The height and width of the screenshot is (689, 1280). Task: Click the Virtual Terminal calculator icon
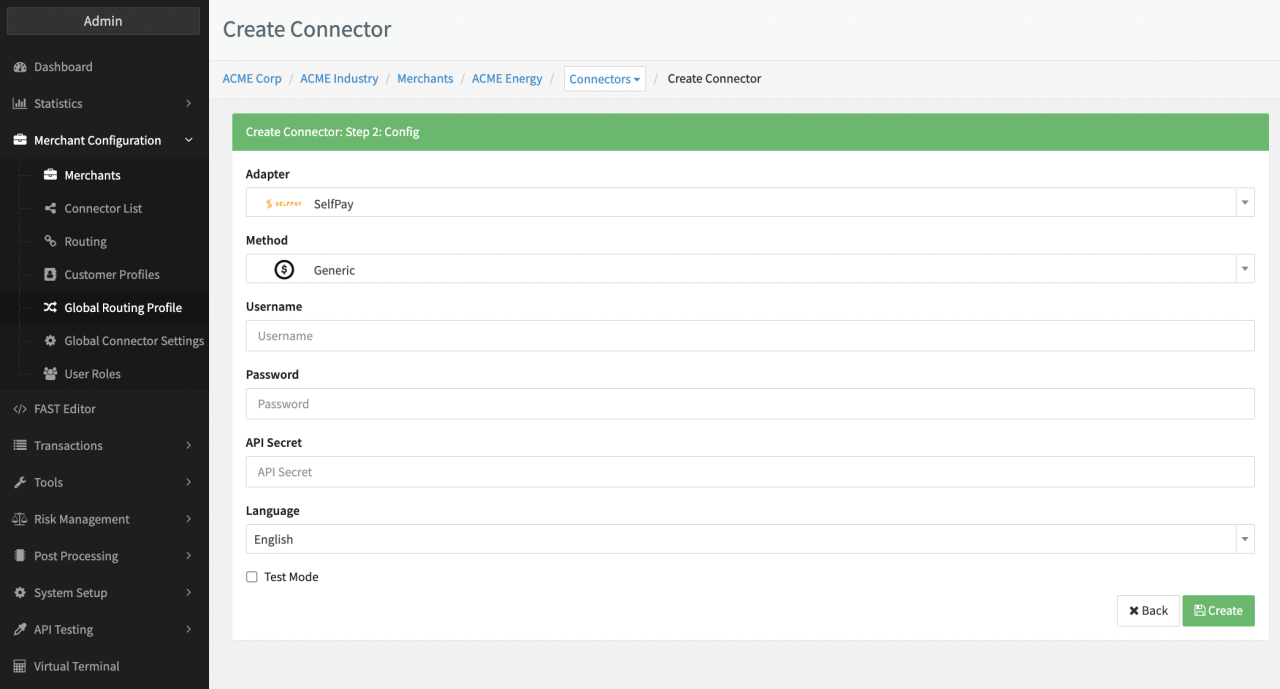coord(19,667)
